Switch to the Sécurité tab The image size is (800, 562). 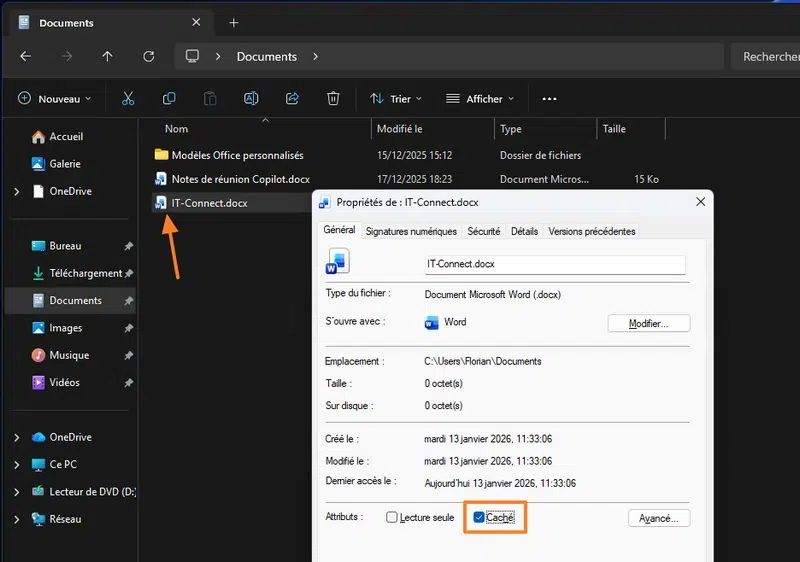pyautogui.click(x=484, y=231)
